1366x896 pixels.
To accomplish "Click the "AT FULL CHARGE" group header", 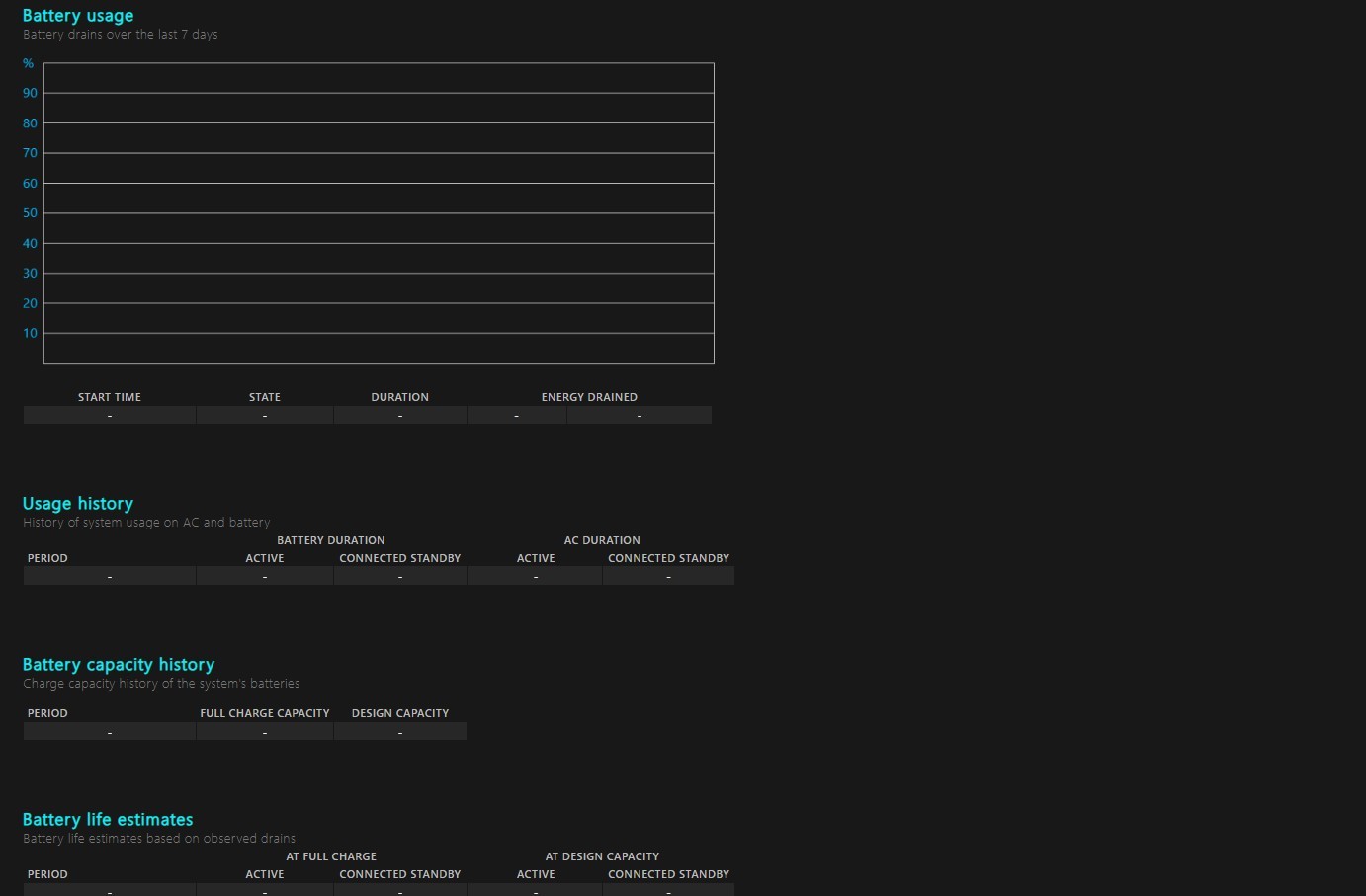I will [x=331, y=856].
